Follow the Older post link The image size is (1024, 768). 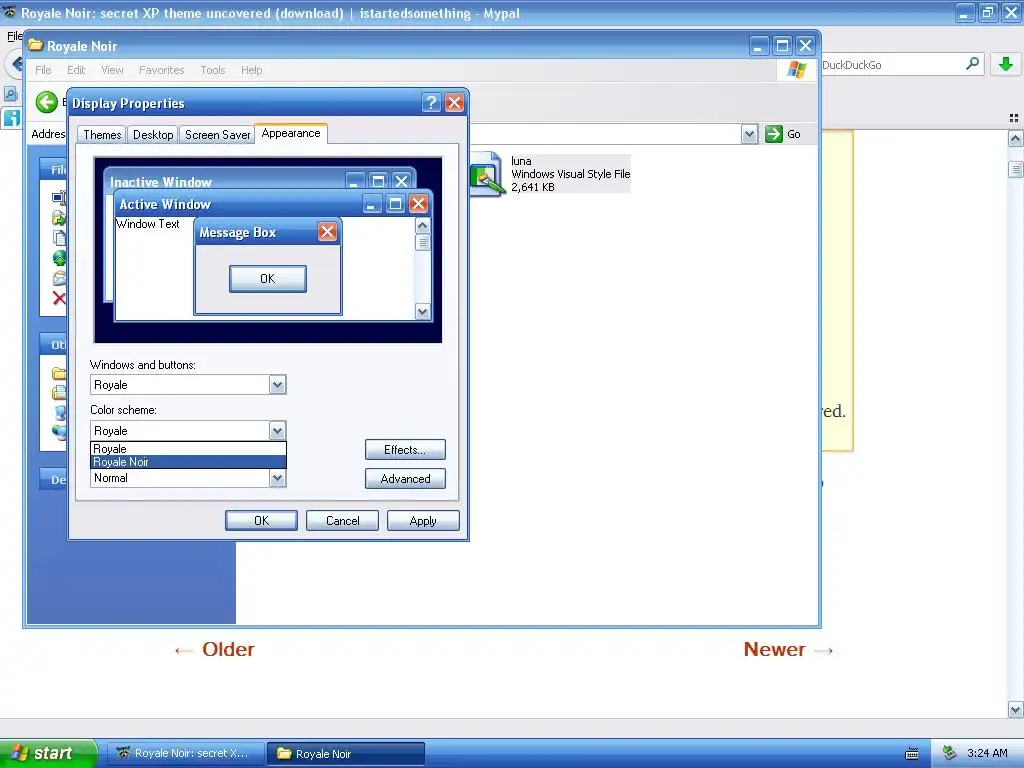point(215,649)
